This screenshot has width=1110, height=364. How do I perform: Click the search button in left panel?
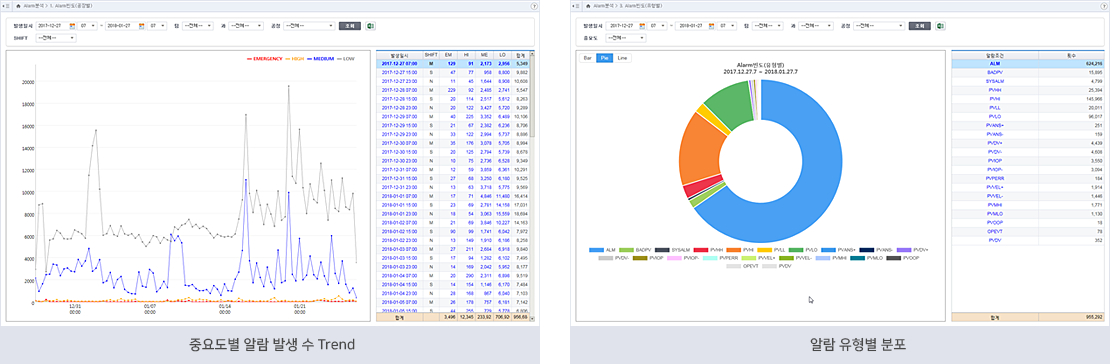point(349,25)
